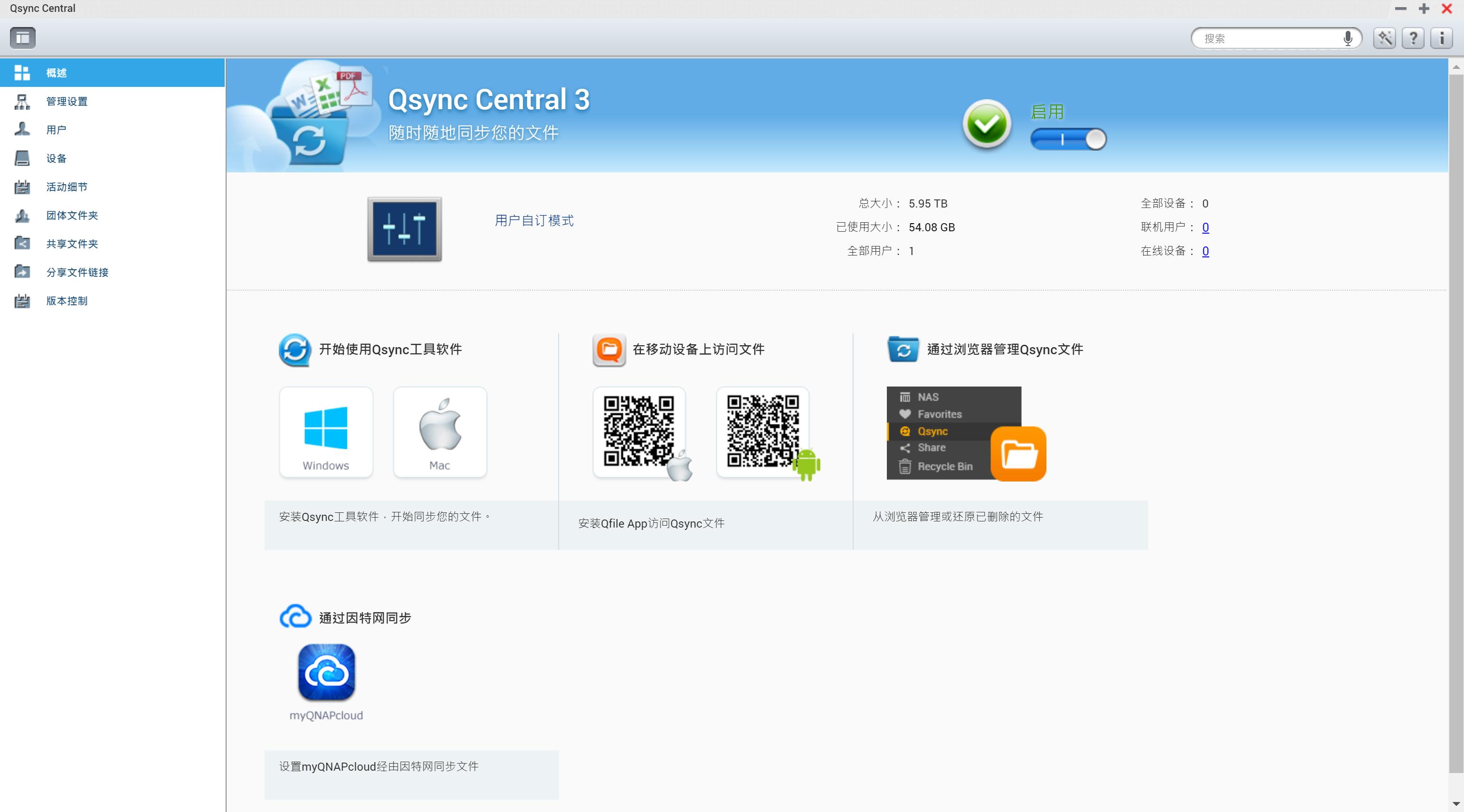1464x812 pixels.
Task: Open 管理设置 in the sidebar
Action: coord(67,101)
